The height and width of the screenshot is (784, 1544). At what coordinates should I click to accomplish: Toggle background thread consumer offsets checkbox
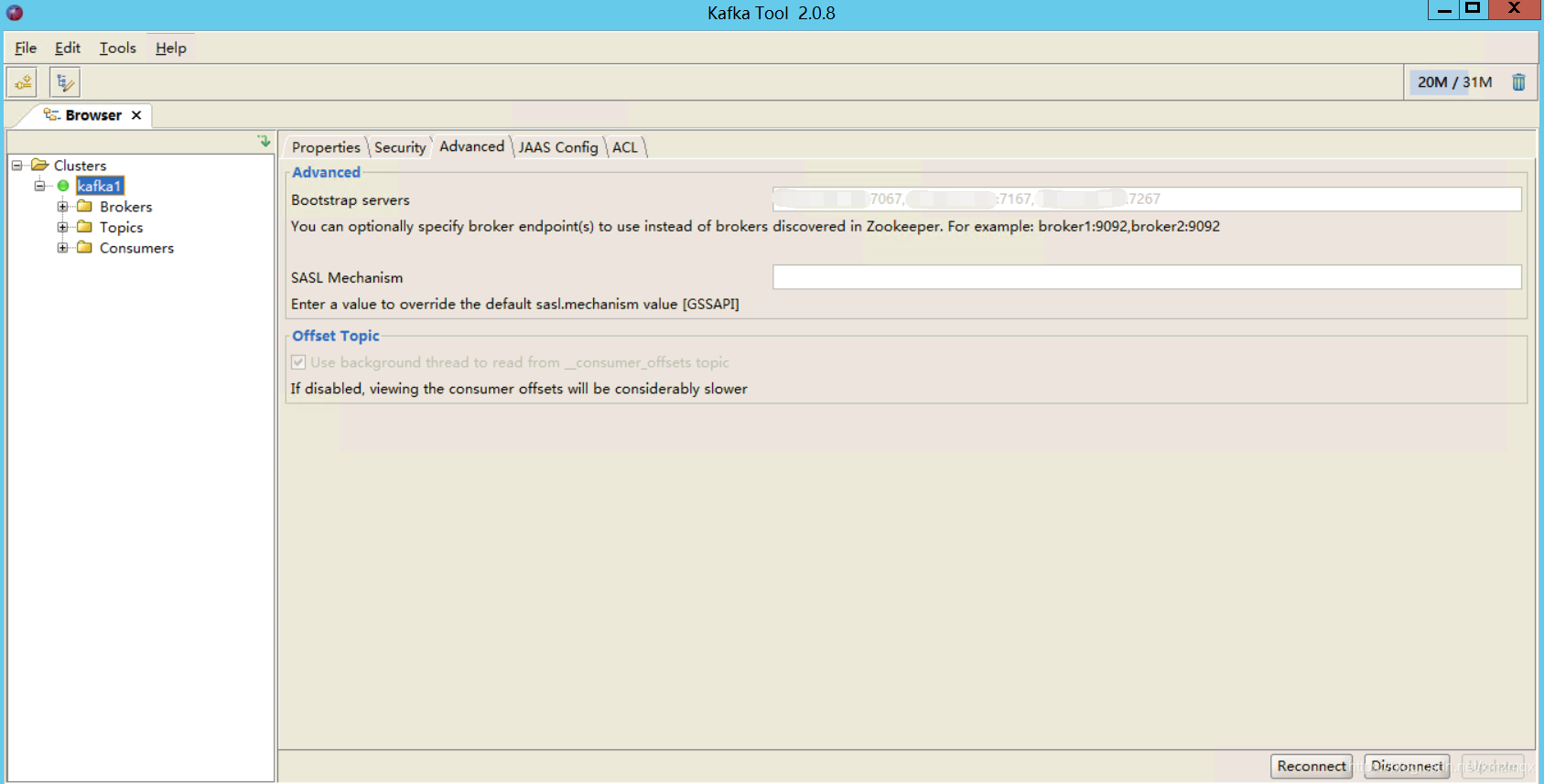[x=298, y=362]
